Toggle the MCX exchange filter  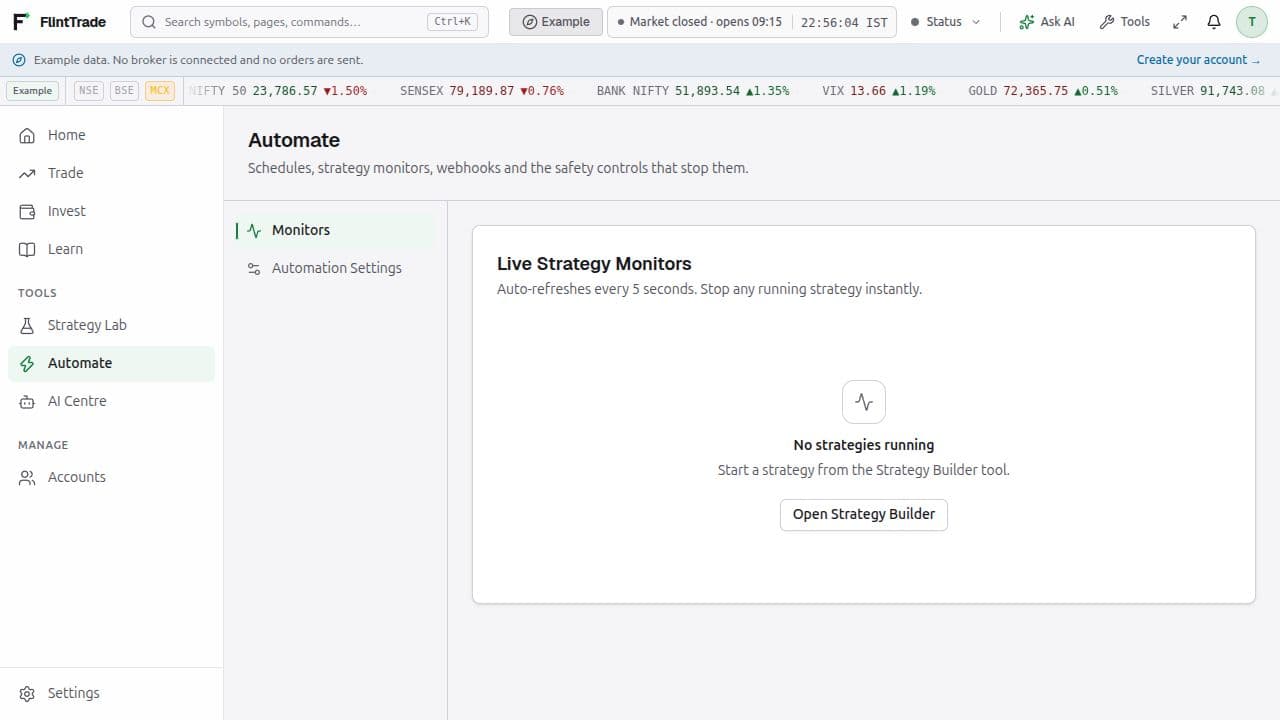[160, 91]
